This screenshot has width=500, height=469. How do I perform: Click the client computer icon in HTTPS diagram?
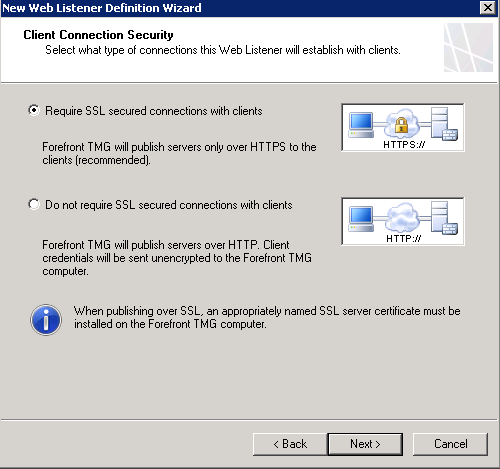pyautogui.click(x=361, y=125)
